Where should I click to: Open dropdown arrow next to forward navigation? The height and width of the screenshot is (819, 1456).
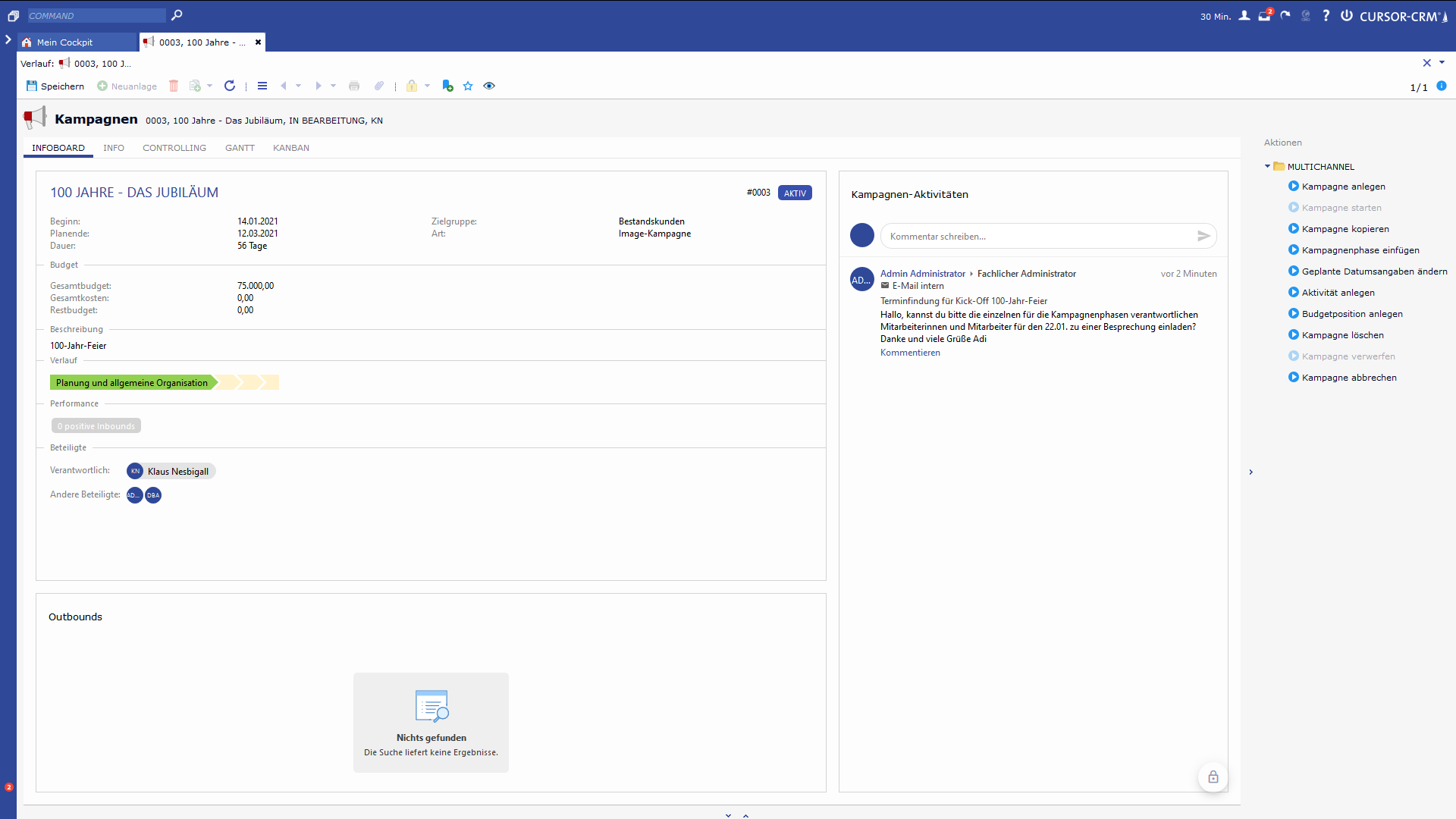point(334,86)
